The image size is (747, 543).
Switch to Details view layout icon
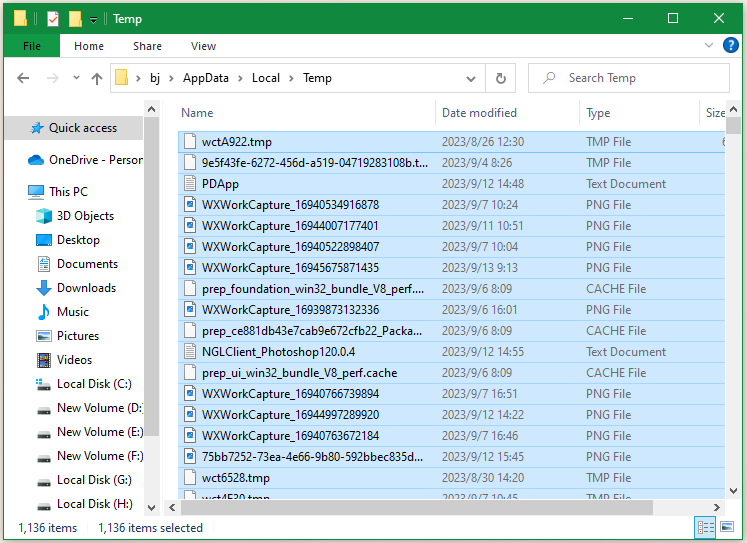point(706,527)
